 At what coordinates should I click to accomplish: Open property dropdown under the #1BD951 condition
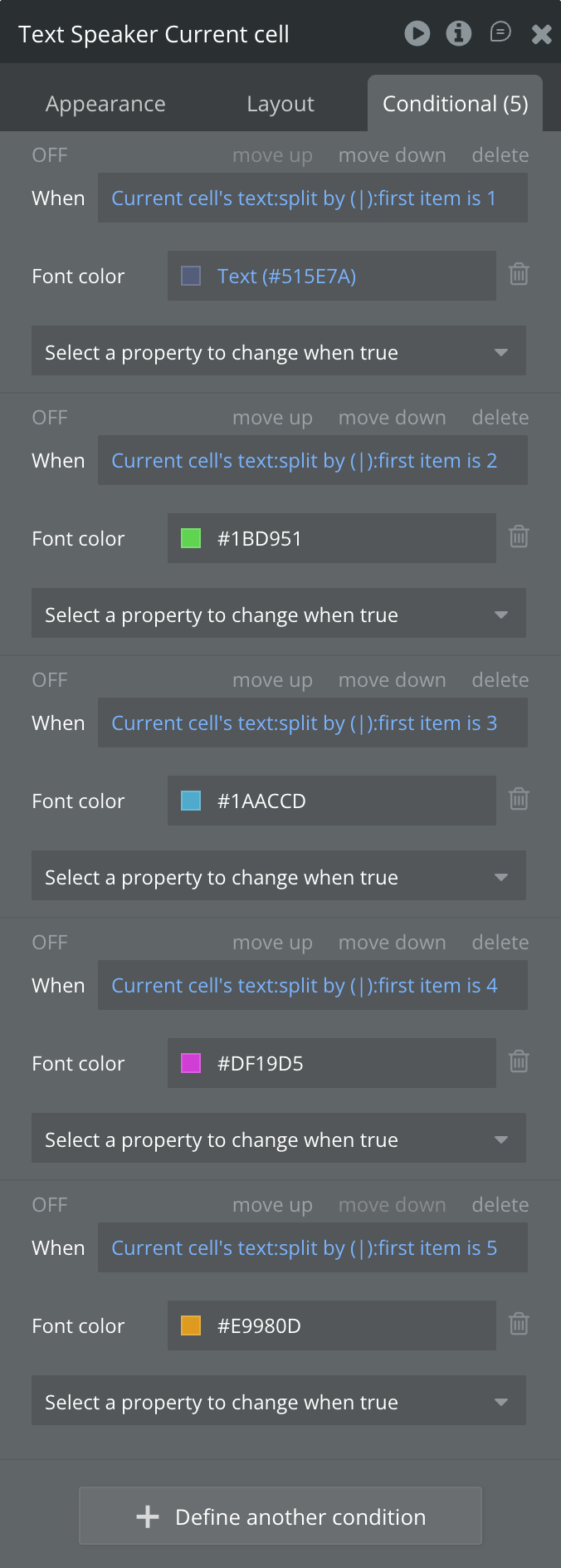coord(279,615)
